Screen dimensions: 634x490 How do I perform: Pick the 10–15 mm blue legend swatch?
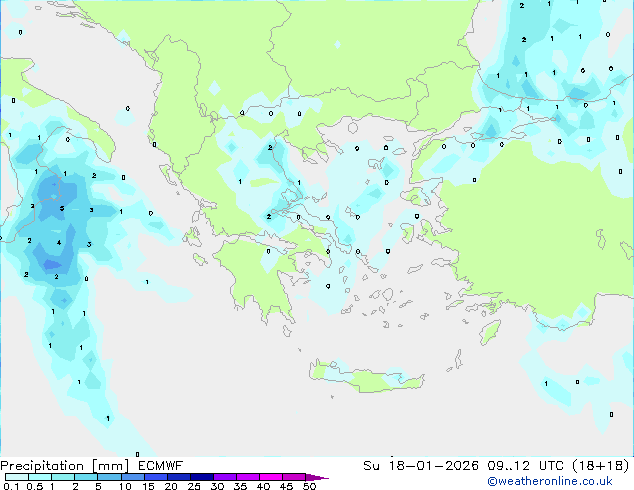point(133,477)
